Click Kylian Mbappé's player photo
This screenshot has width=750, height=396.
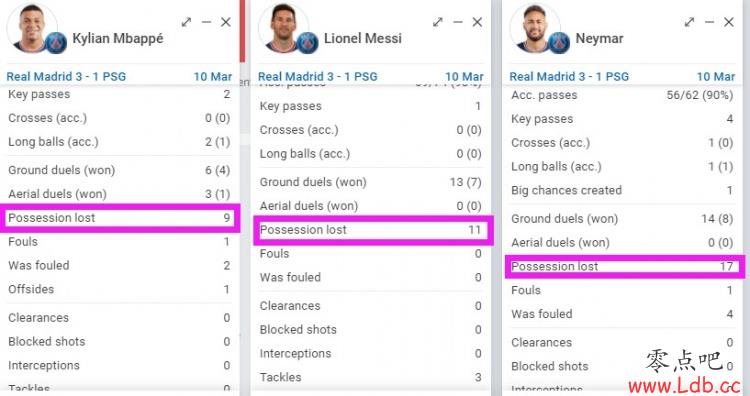pos(31,27)
